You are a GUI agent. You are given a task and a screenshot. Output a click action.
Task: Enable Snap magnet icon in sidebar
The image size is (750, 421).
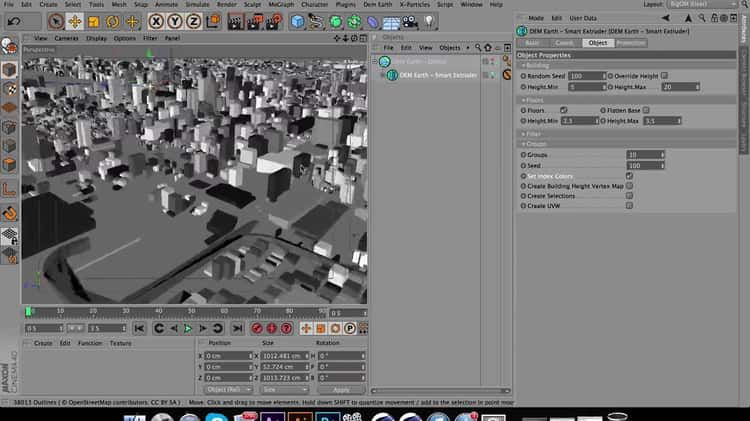(x=10, y=213)
